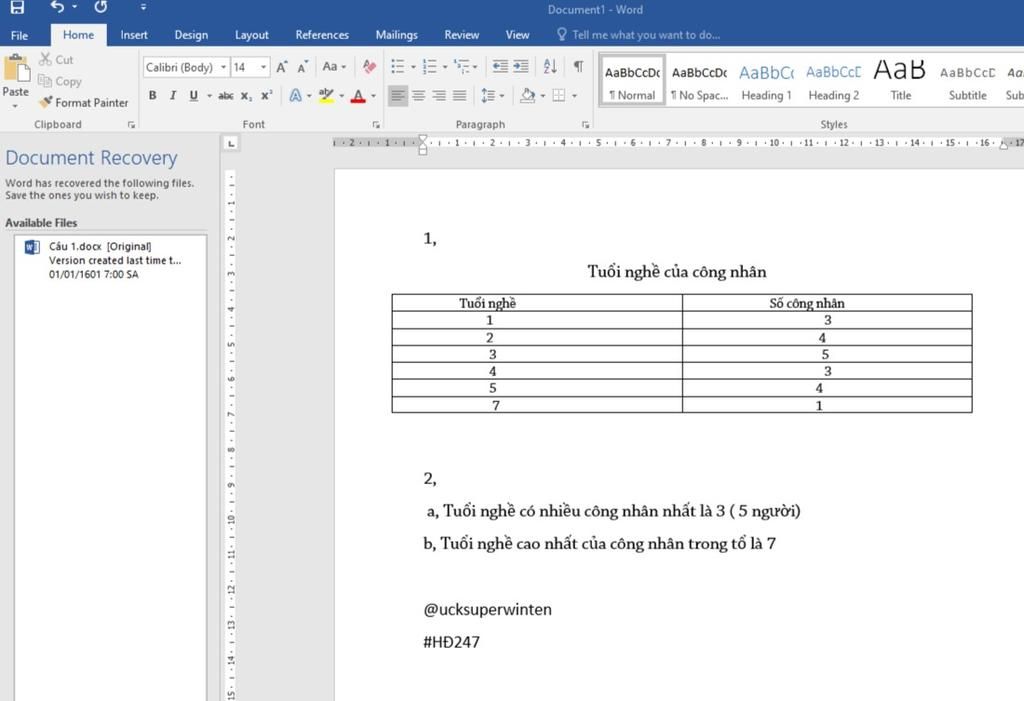Open Text Effects and Typography
Image resolution: width=1024 pixels, height=701 pixels.
tap(296, 96)
